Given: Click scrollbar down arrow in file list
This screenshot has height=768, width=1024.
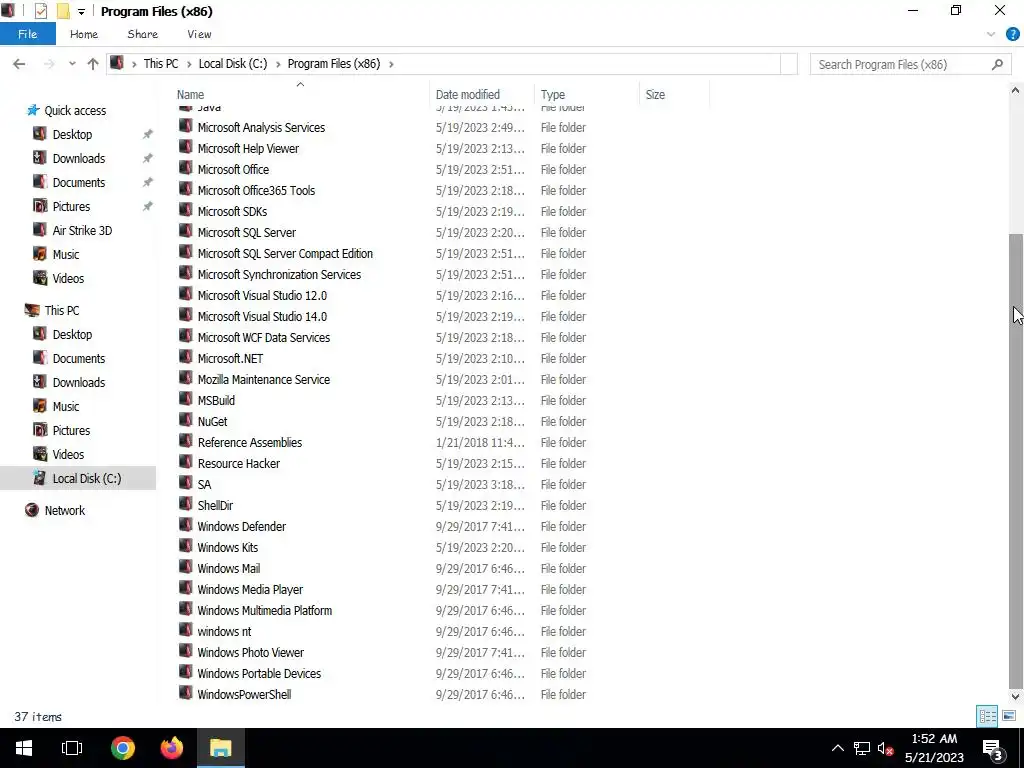Looking at the screenshot, I should pyautogui.click(x=1016, y=696).
